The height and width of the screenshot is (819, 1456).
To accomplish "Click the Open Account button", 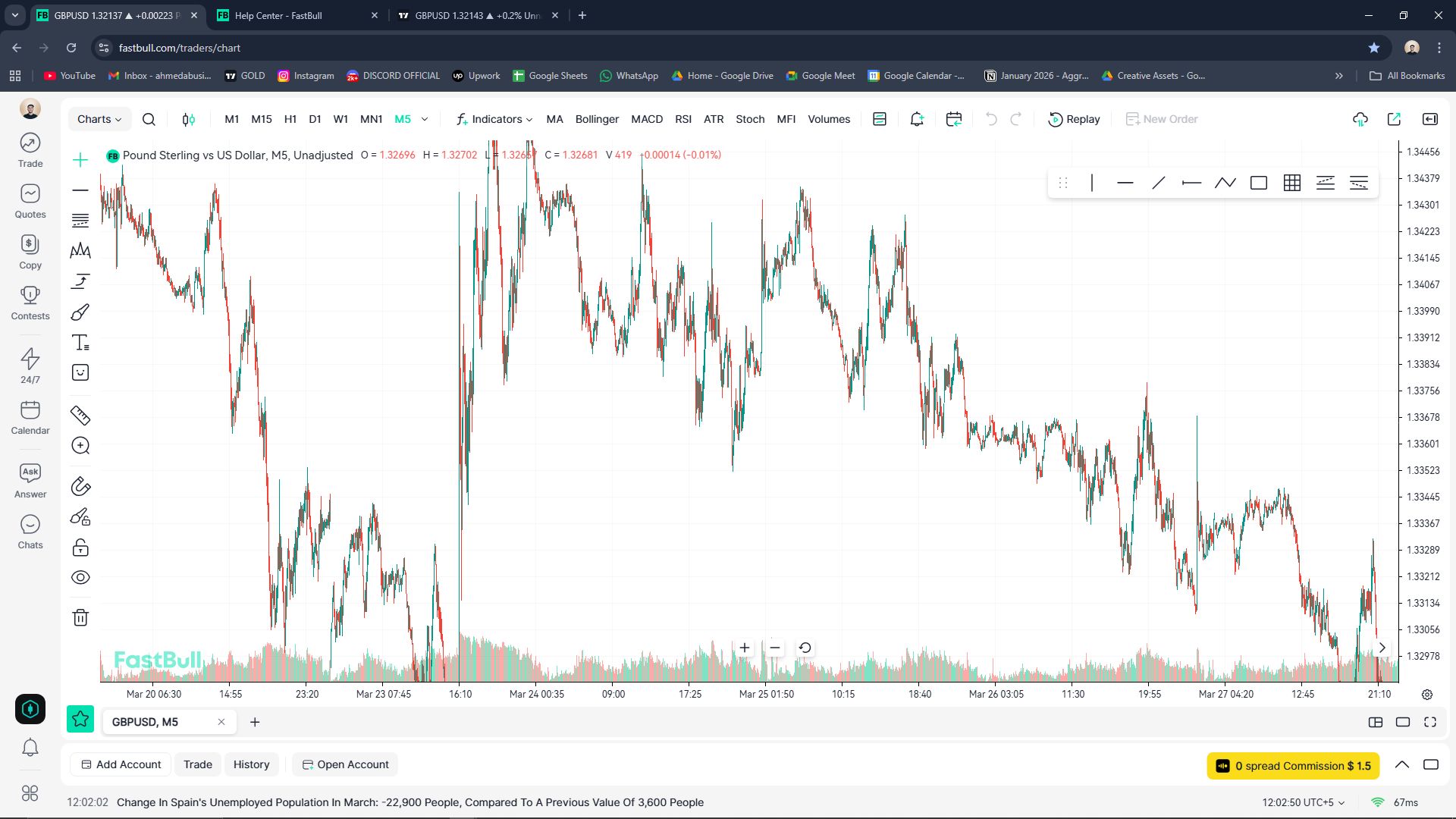I will coord(346,764).
